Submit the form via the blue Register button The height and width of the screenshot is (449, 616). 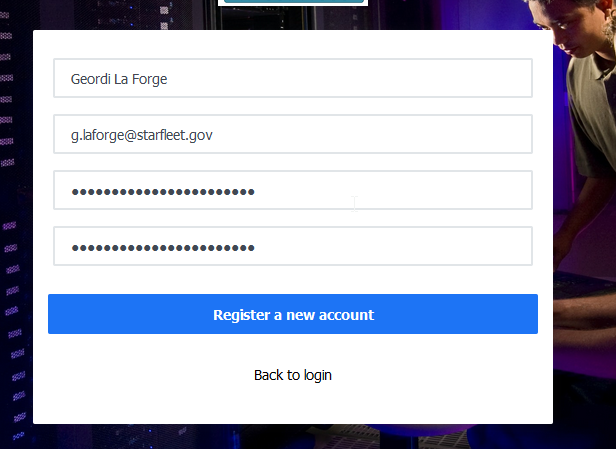pyautogui.click(x=293, y=314)
